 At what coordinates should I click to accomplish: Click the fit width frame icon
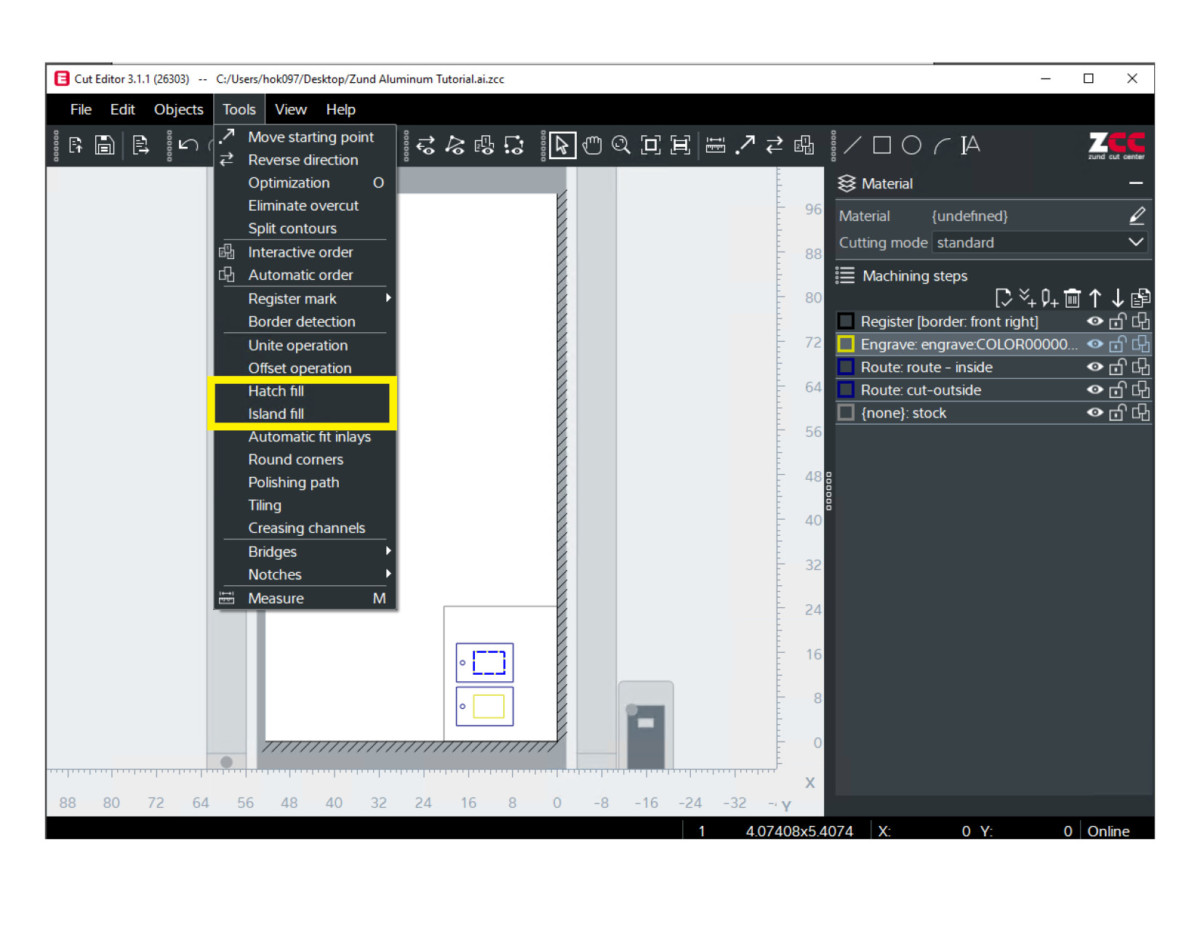680,146
